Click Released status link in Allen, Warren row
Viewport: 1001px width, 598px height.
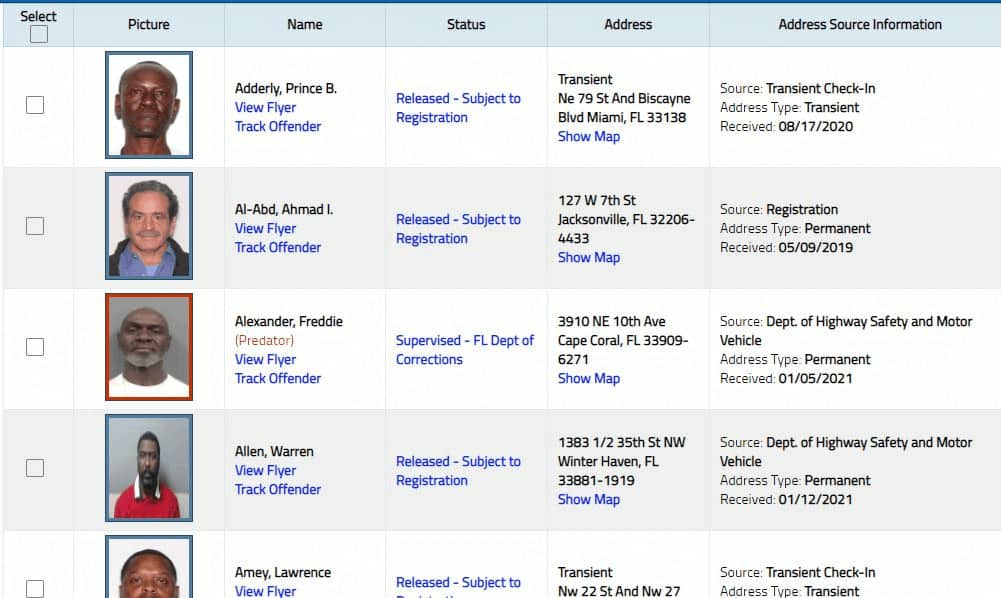tap(458, 471)
